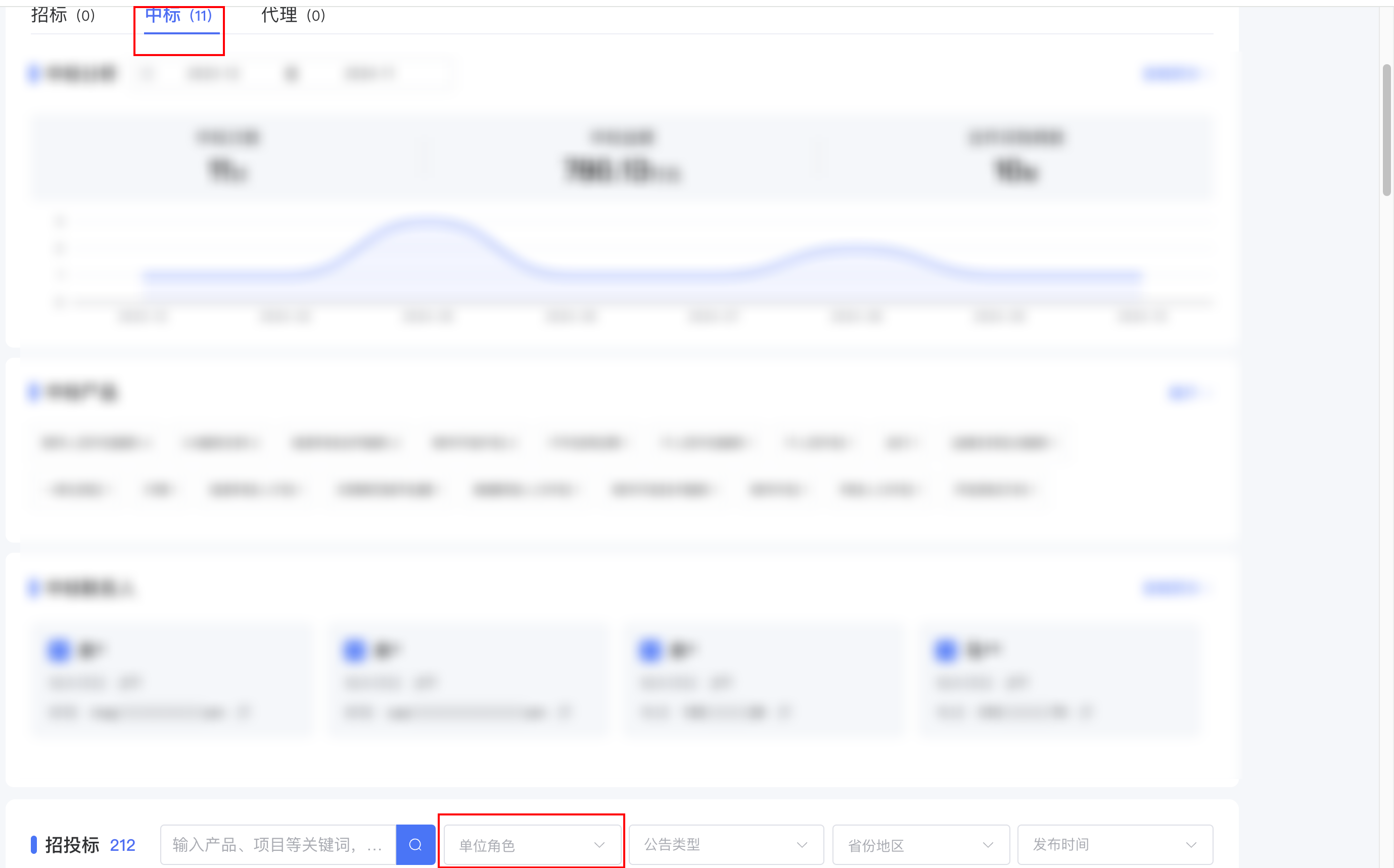Screen dimensions: 1394x868
Task: Expand the 发布时间 dropdown
Action: coord(1114,844)
